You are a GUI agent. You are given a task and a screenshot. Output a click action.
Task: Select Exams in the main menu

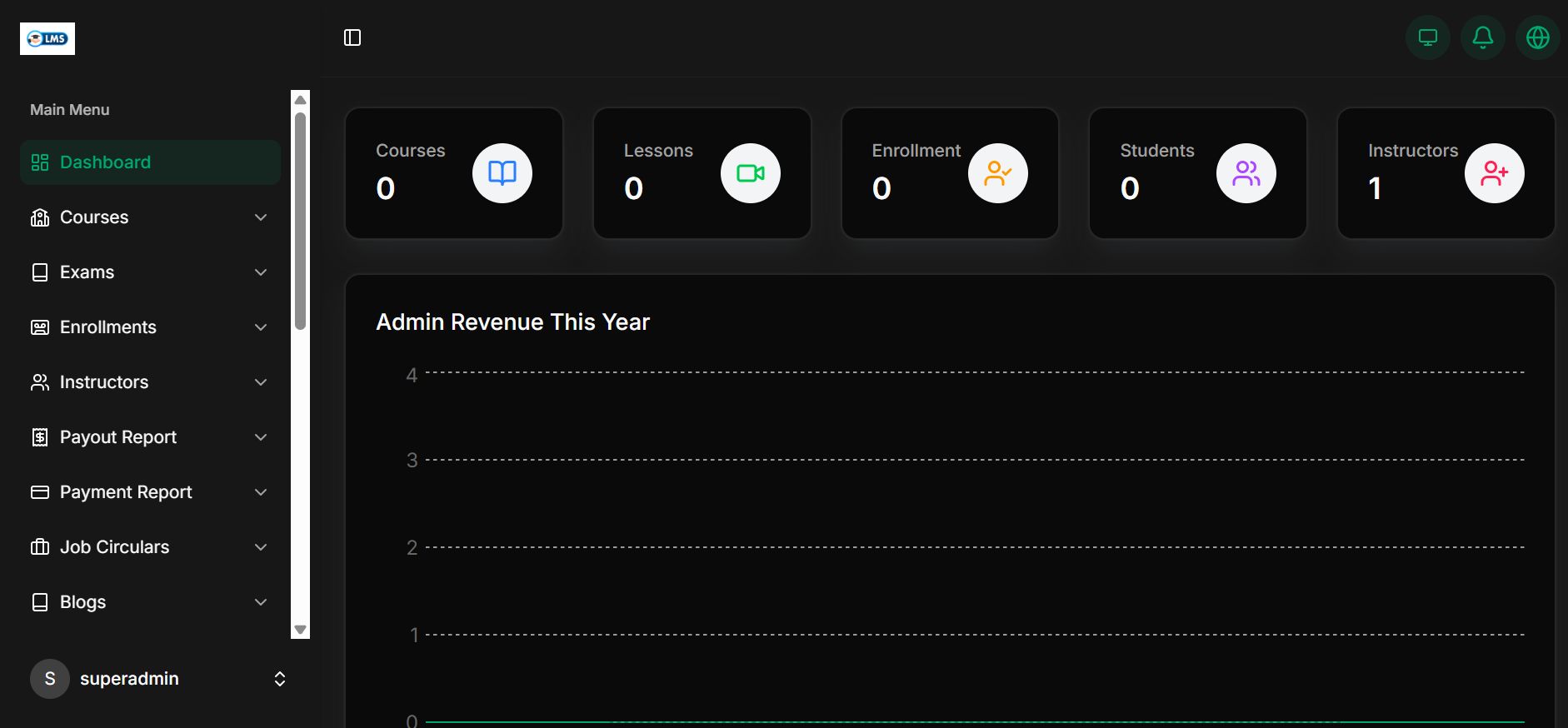150,272
